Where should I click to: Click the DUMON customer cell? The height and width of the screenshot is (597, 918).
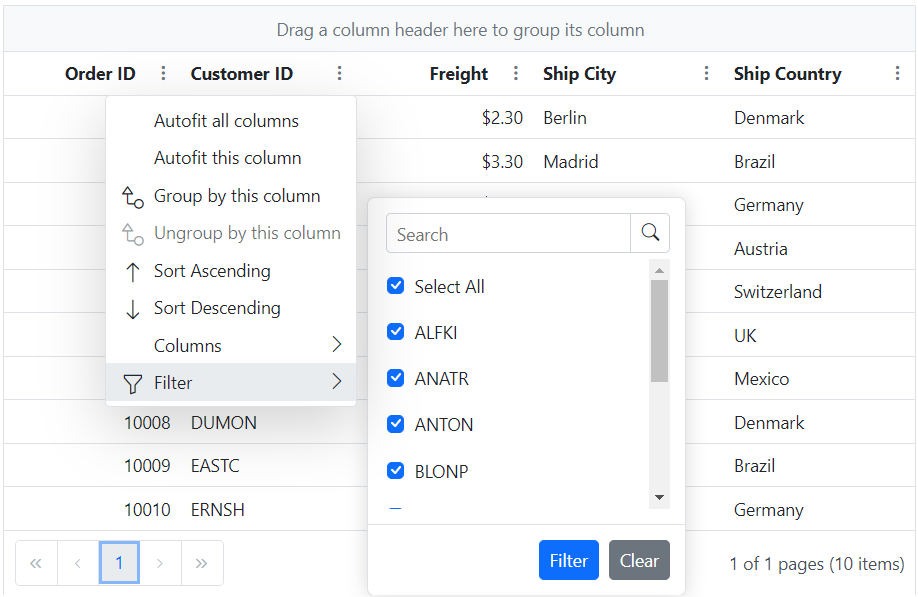coord(224,423)
